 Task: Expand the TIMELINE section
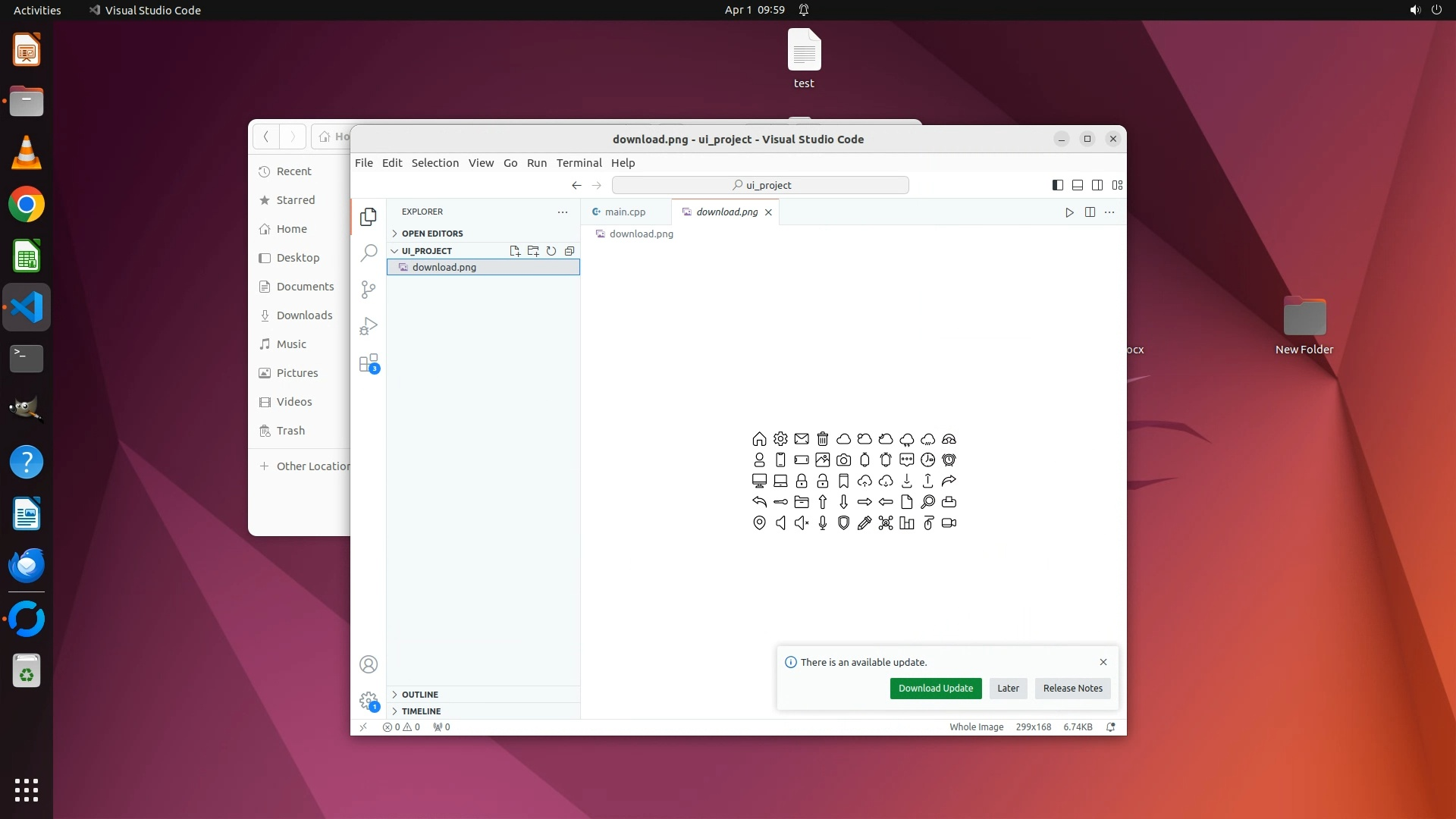click(421, 711)
